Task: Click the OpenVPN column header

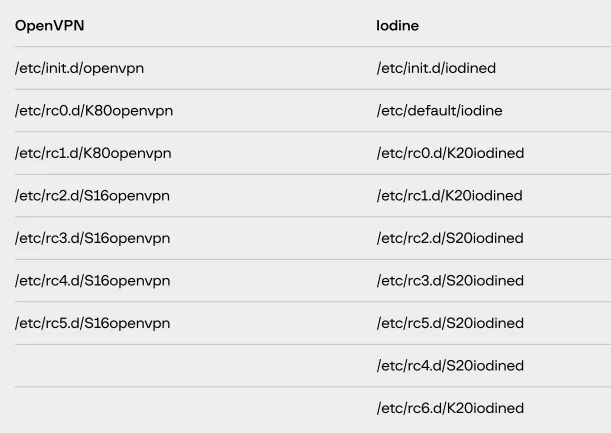Action: [x=49, y=26]
